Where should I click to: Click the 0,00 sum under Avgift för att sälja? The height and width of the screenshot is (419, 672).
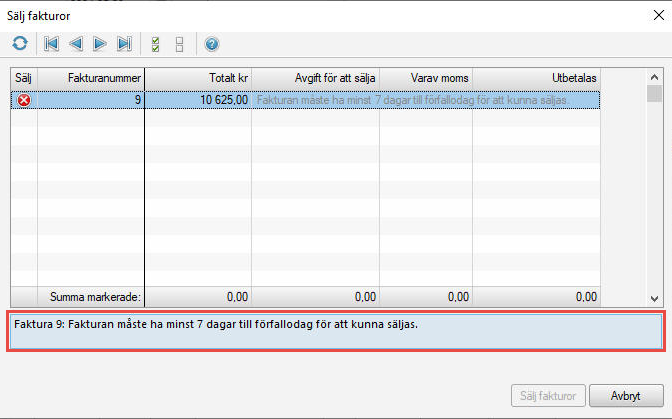click(x=365, y=297)
